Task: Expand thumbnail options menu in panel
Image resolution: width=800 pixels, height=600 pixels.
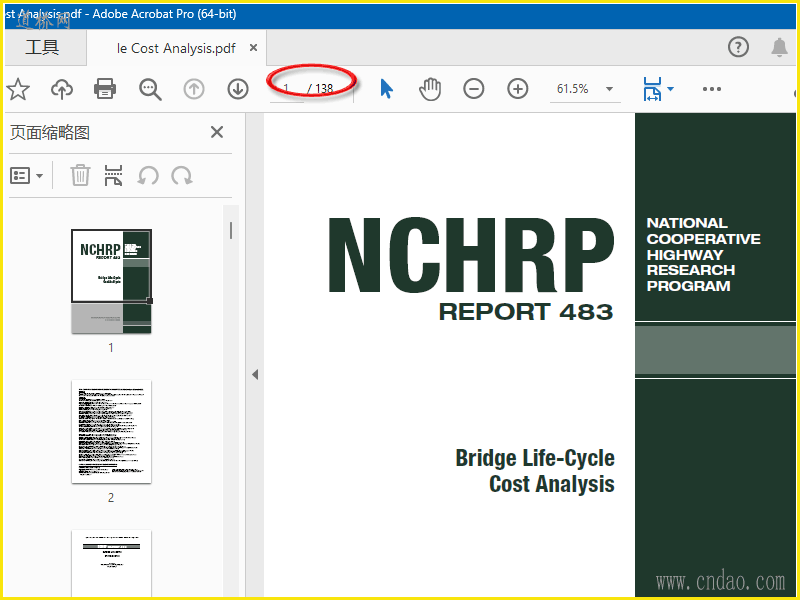Action: [x=27, y=176]
